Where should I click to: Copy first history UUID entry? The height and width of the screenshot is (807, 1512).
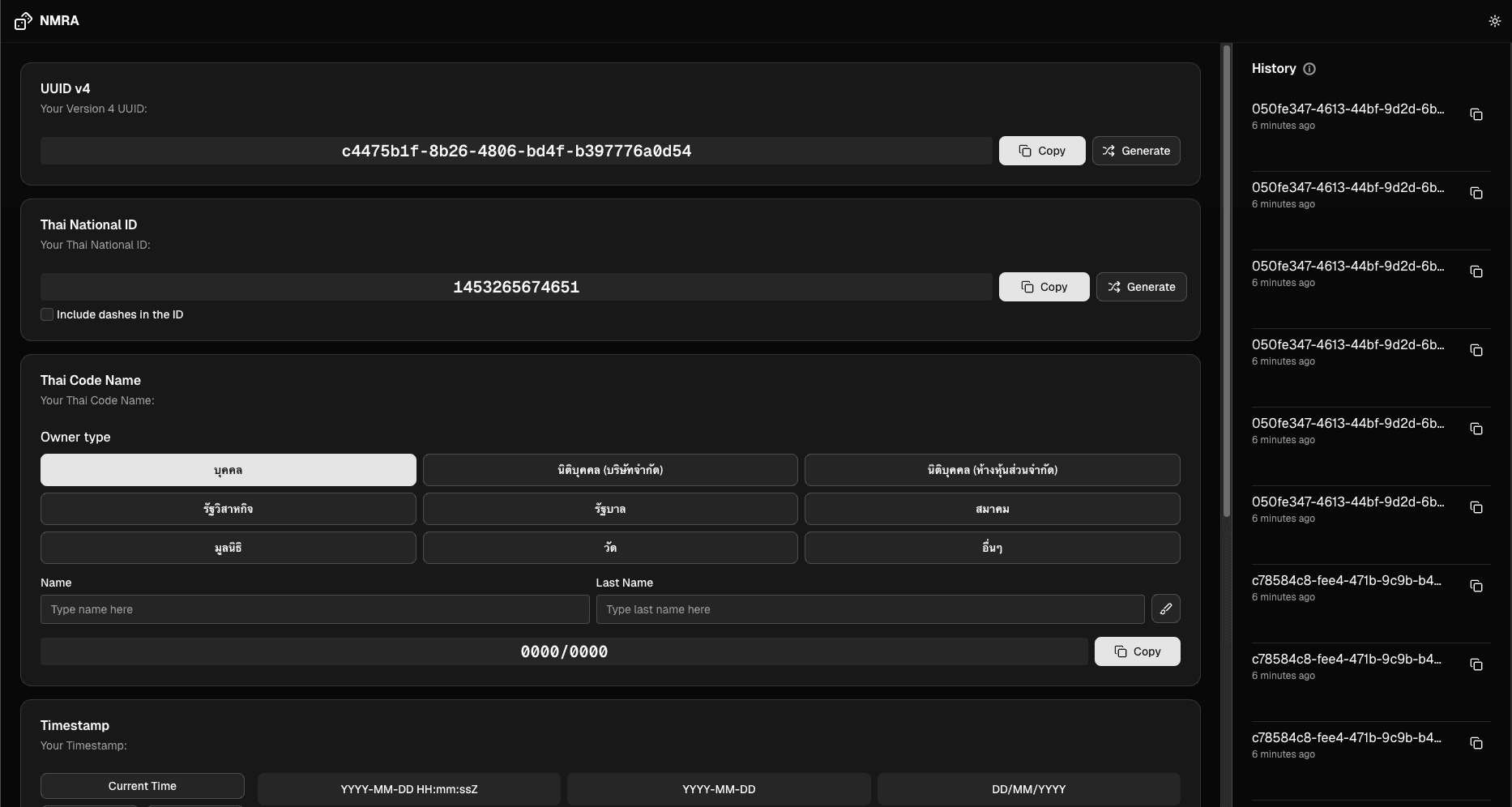coord(1476,114)
